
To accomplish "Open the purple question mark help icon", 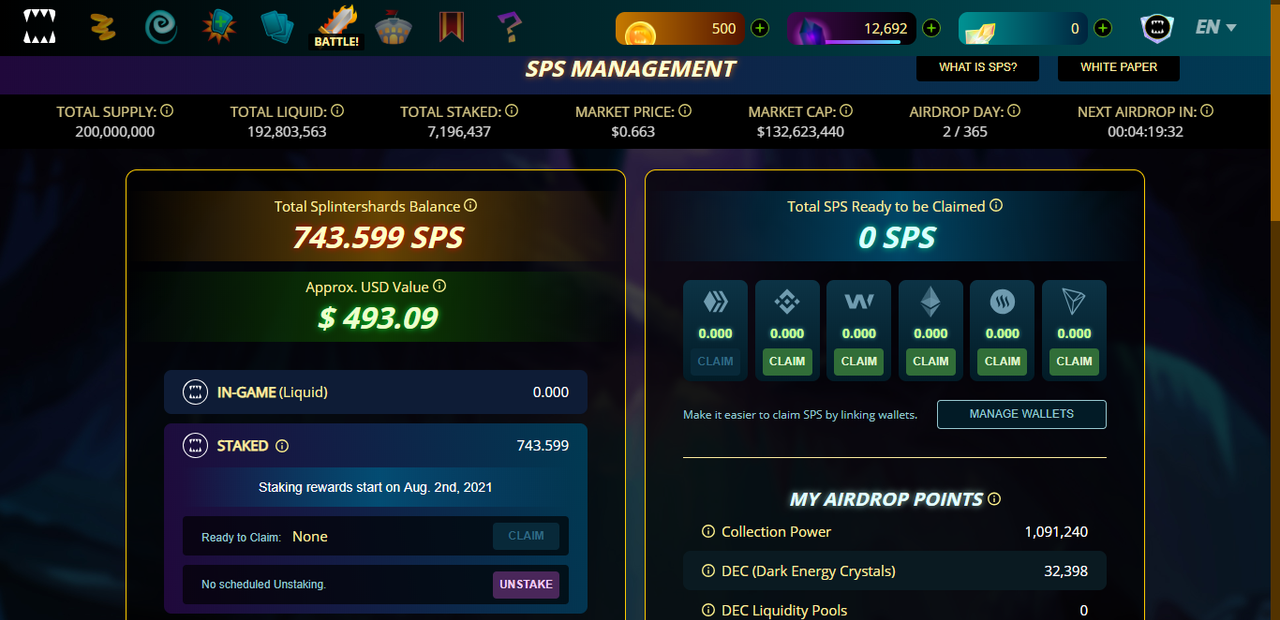I will coord(509,28).
